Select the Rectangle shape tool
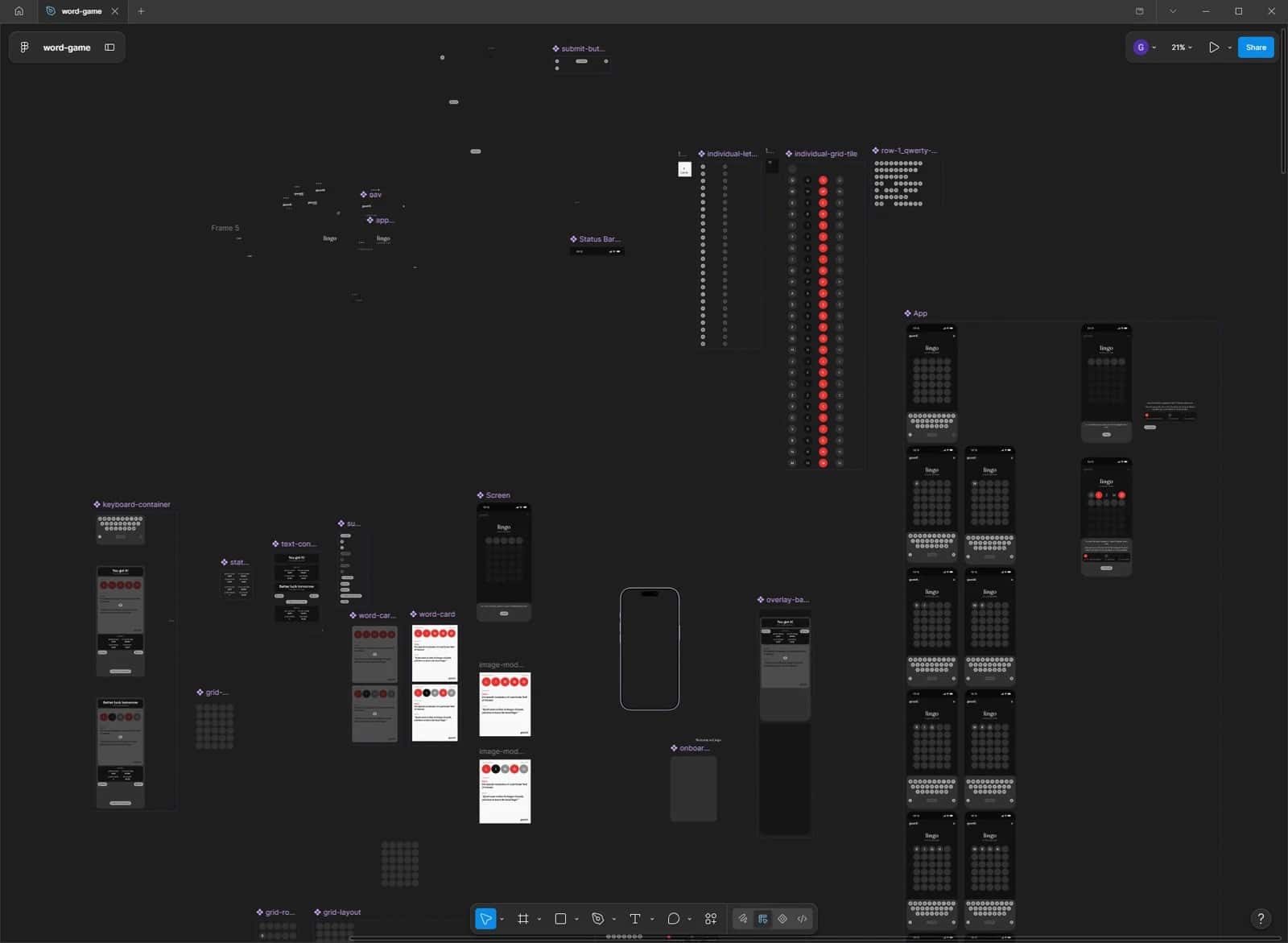The width and height of the screenshot is (1288, 943). [561, 919]
